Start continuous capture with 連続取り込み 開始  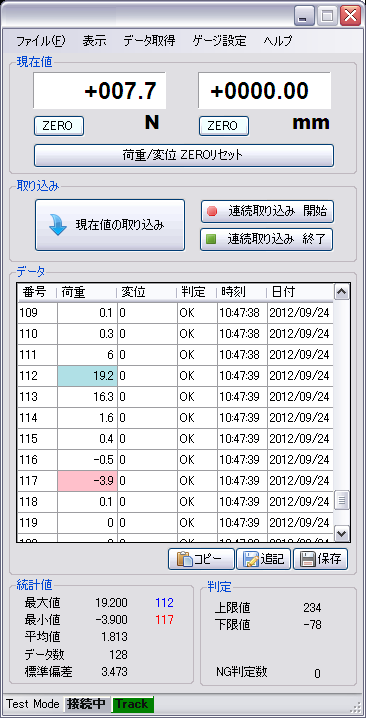click(x=267, y=211)
